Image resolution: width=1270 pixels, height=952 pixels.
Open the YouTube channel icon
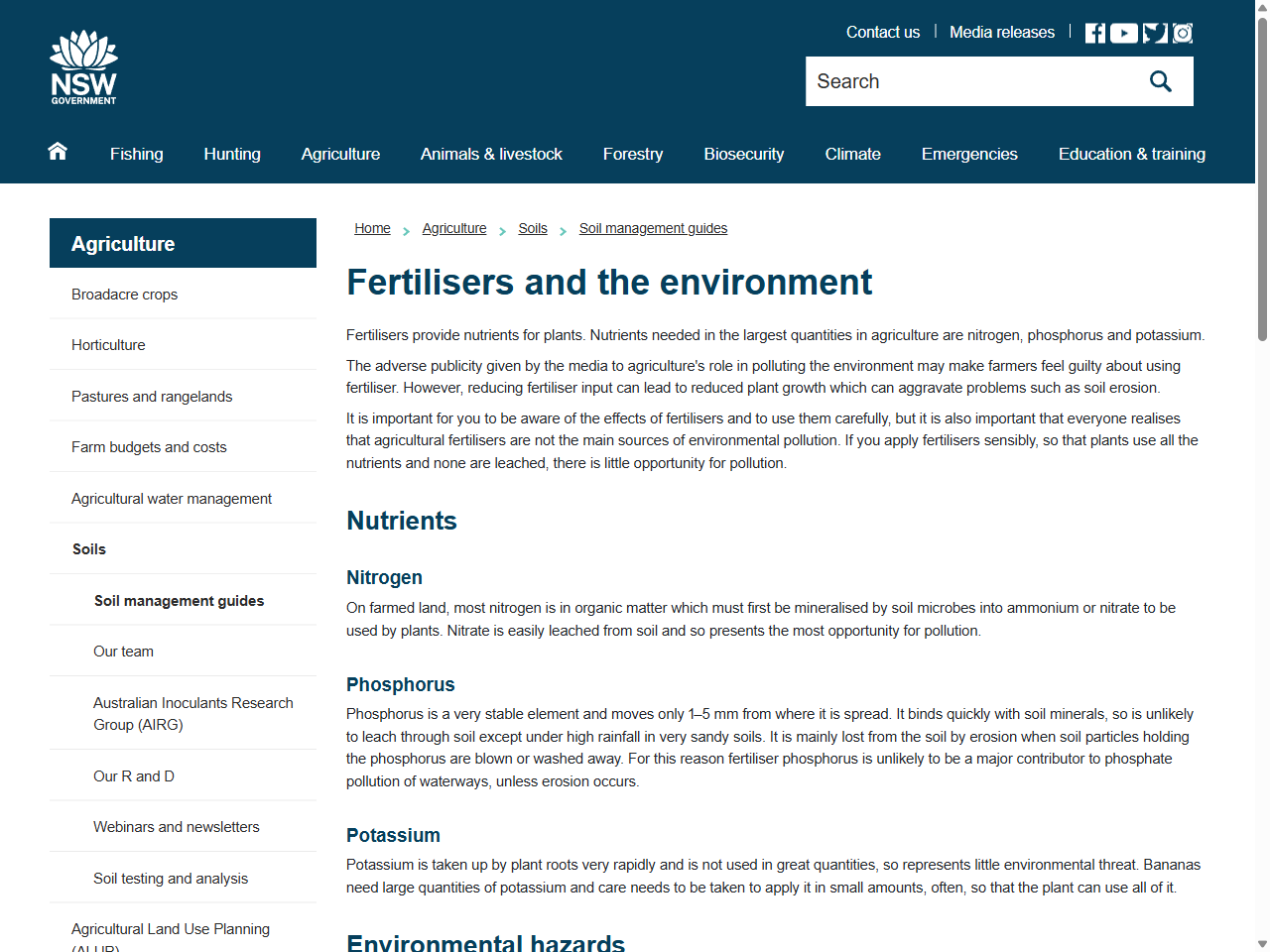coord(1123,32)
